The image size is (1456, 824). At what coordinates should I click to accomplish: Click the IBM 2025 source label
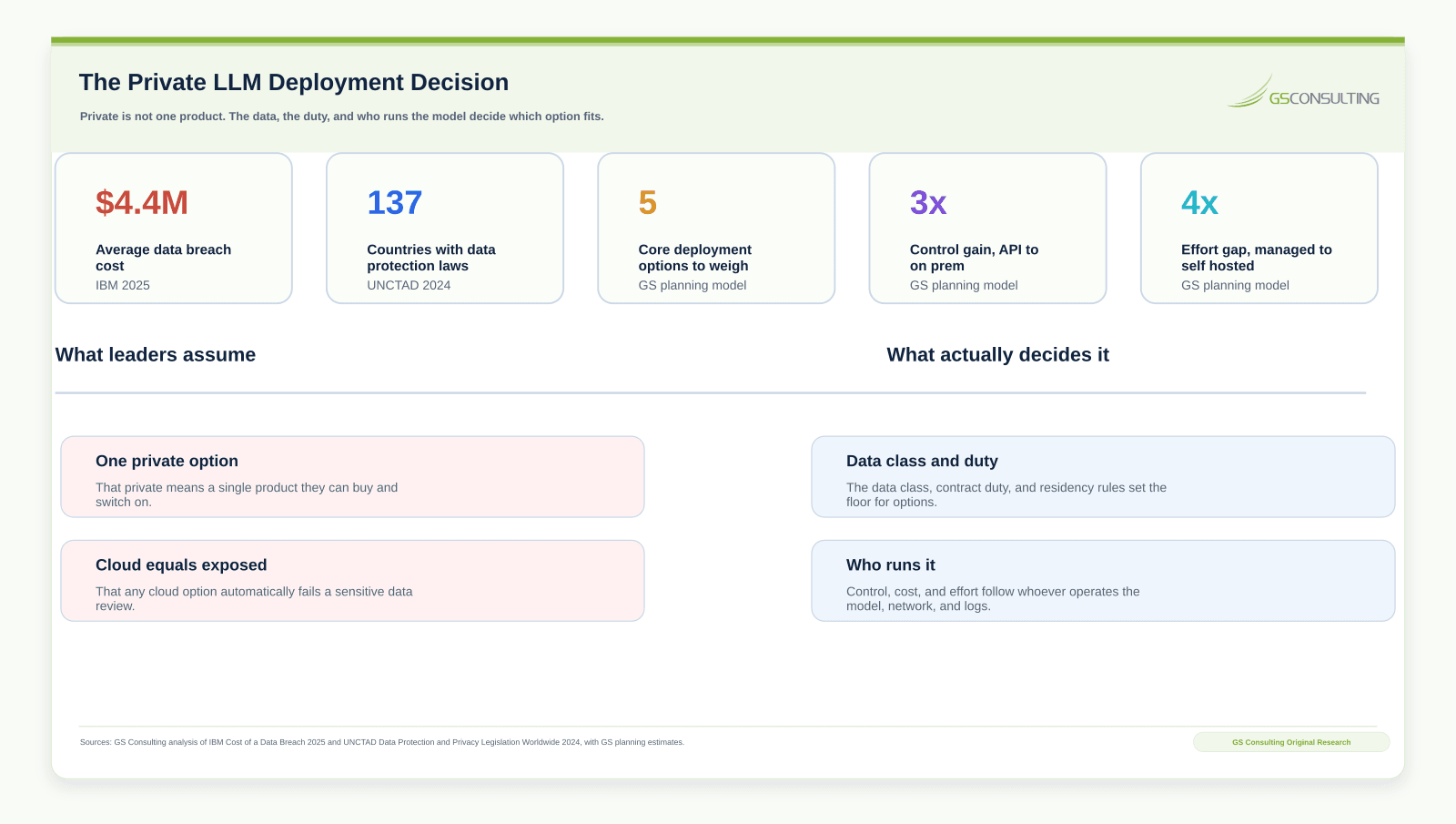click(x=123, y=285)
